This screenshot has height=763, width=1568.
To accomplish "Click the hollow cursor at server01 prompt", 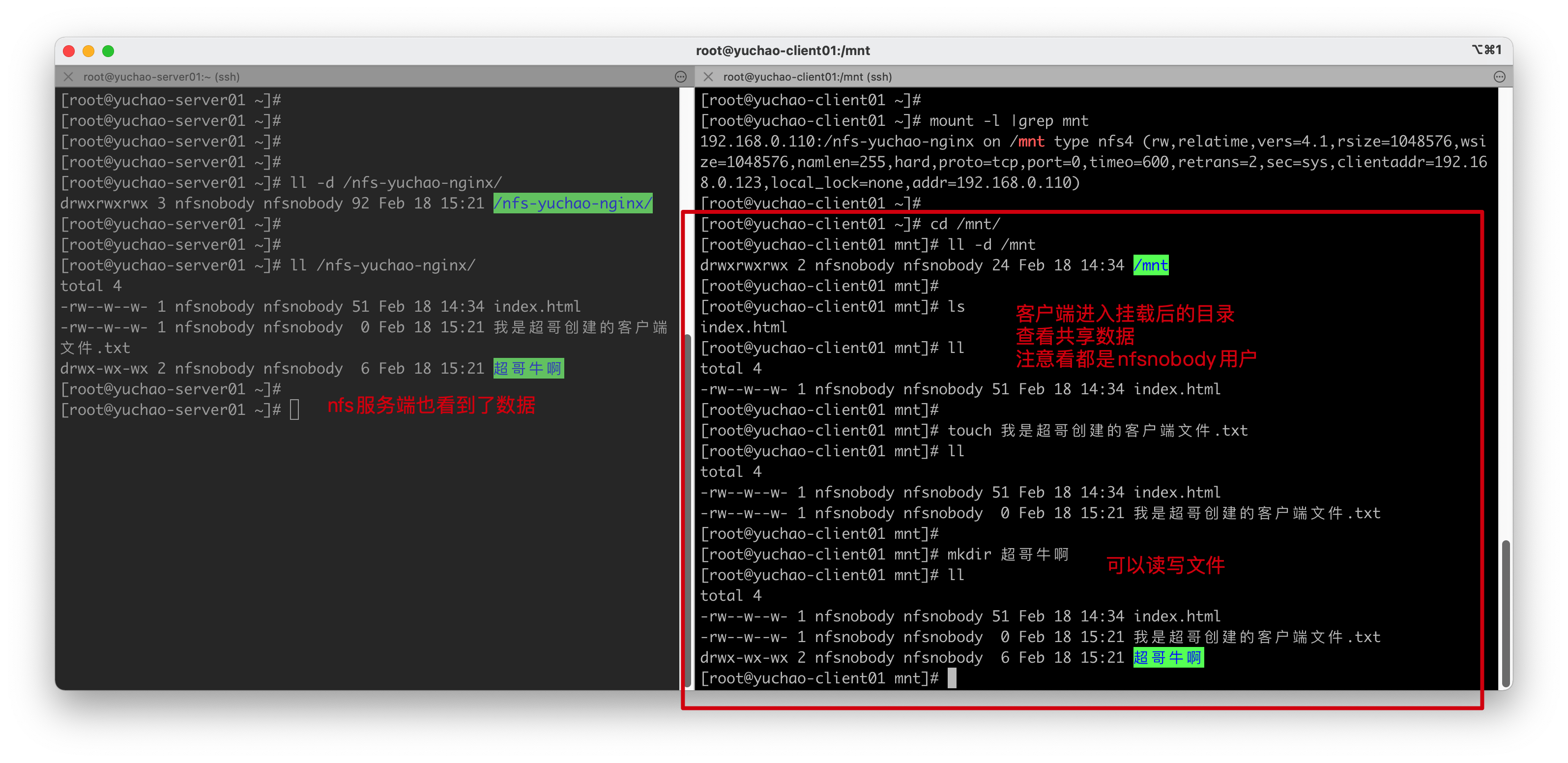I will (x=294, y=410).
